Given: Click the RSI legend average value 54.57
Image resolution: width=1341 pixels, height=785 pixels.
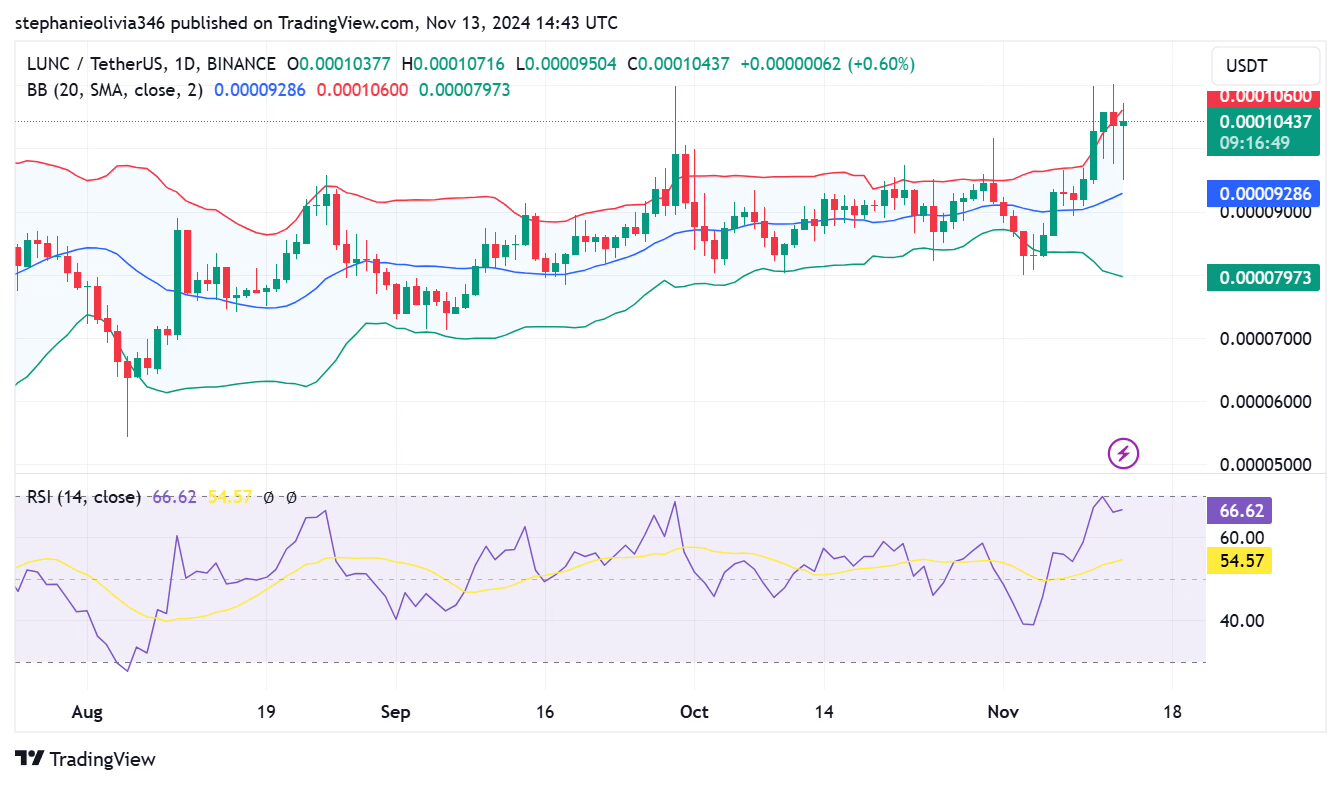Looking at the screenshot, I should 230,497.
